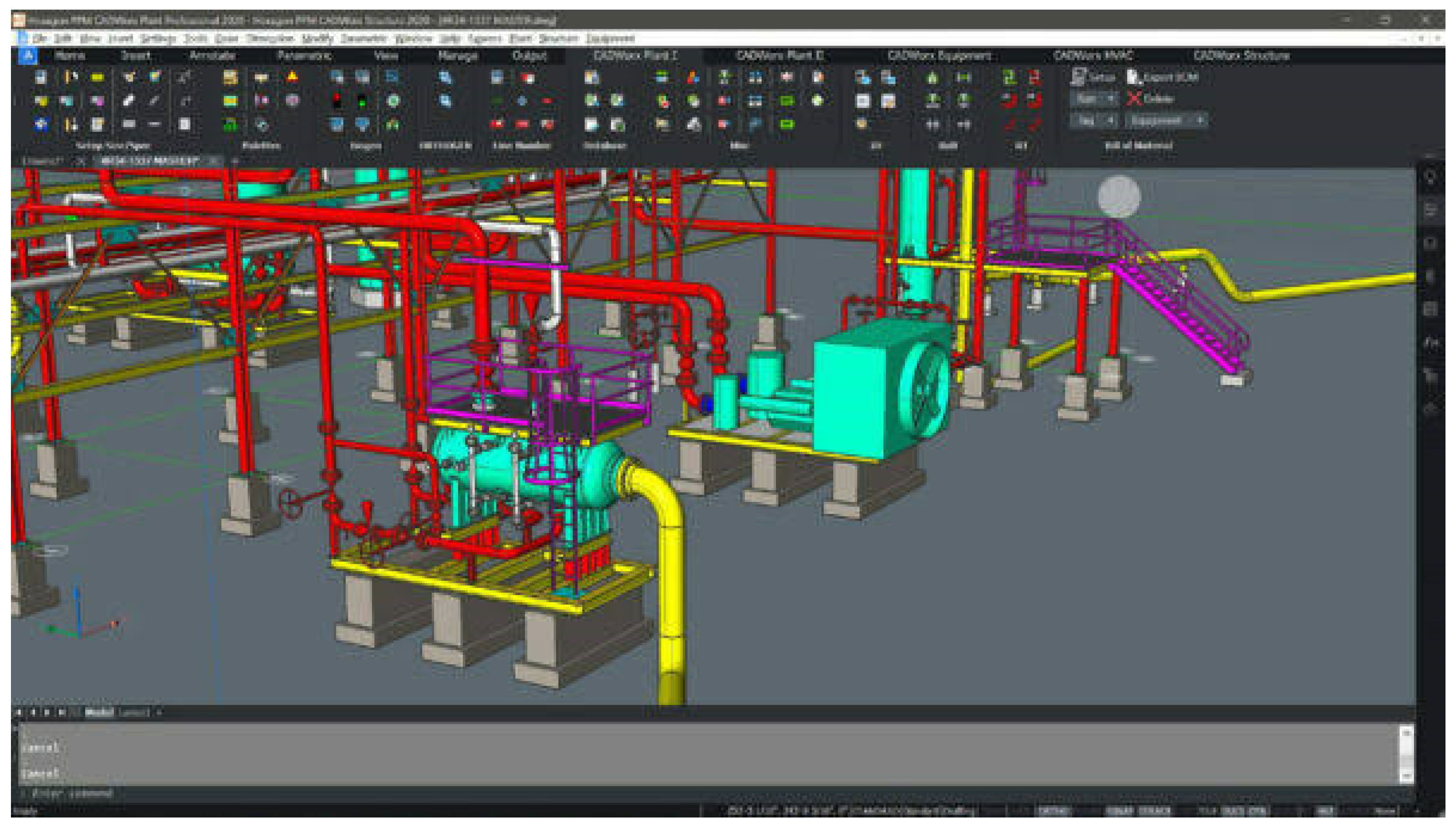The height and width of the screenshot is (828, 1456).
Task: Add a new drawing tab with plus button
Action: point(235,161)
